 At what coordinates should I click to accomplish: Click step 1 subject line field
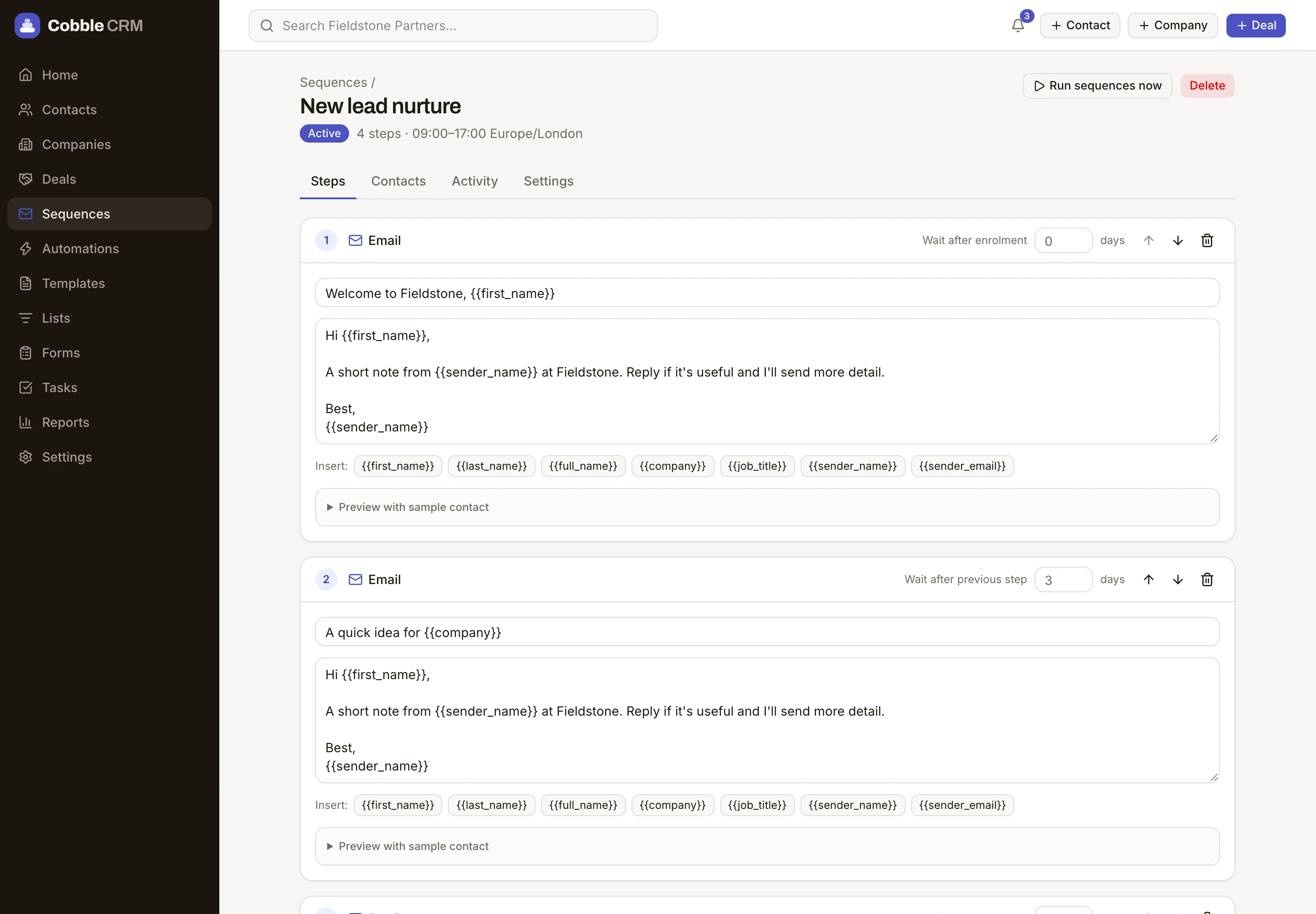[767, 293]
